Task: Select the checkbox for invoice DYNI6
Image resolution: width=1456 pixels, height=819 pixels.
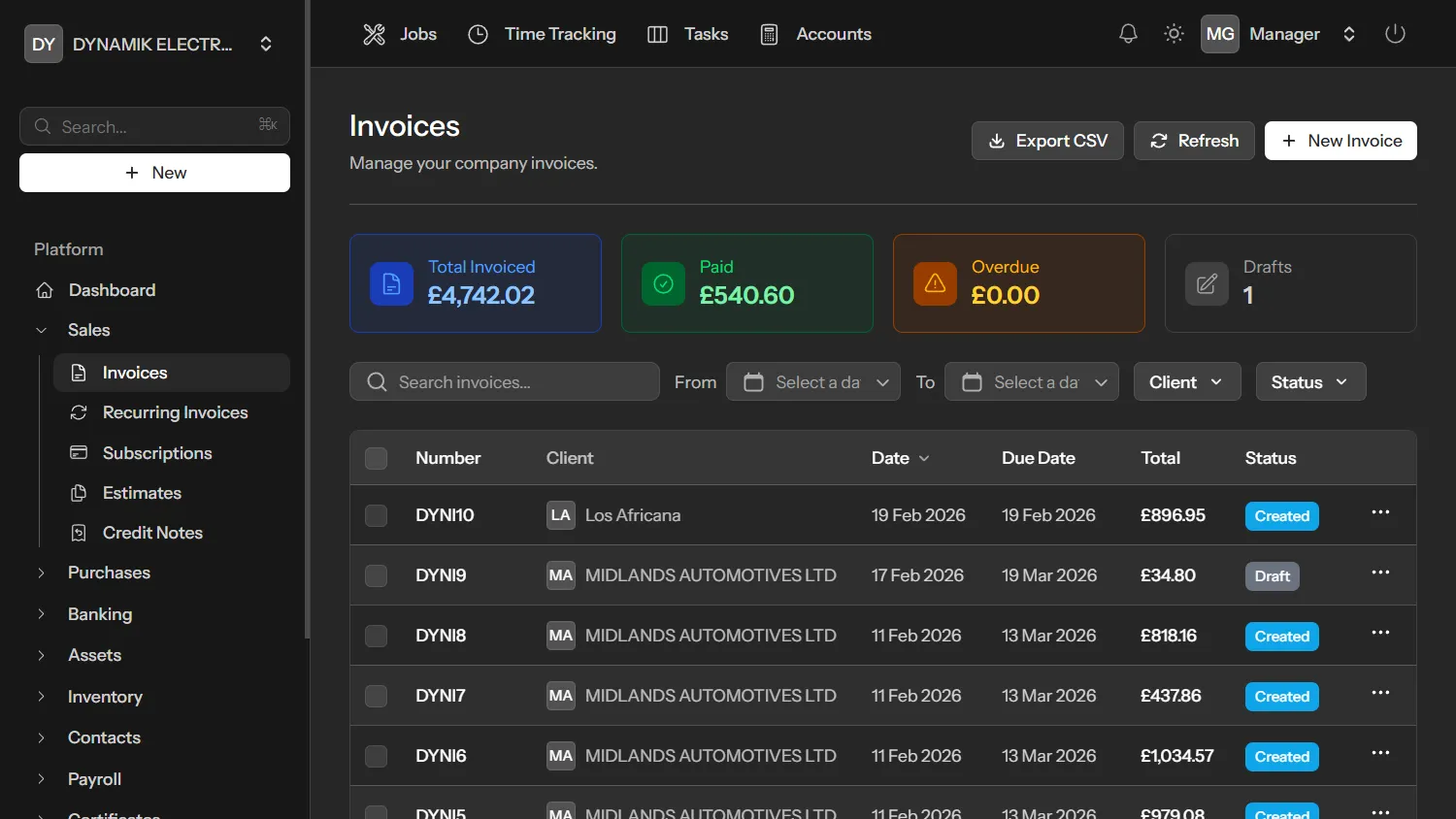Action: coord(376,756)
